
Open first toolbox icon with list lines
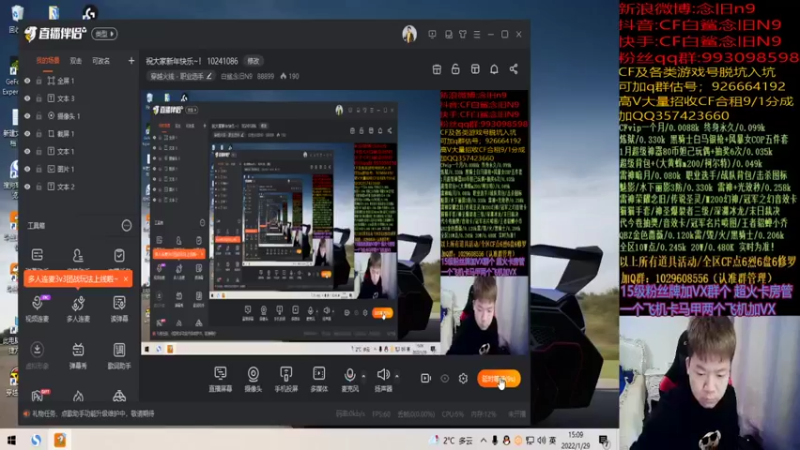tap(37, 255)
